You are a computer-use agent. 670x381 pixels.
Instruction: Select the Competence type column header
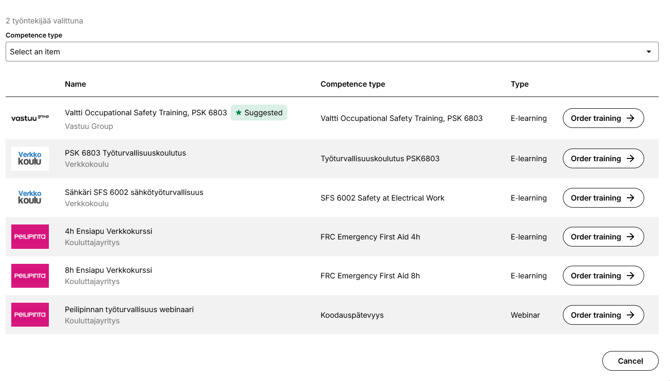353,84
